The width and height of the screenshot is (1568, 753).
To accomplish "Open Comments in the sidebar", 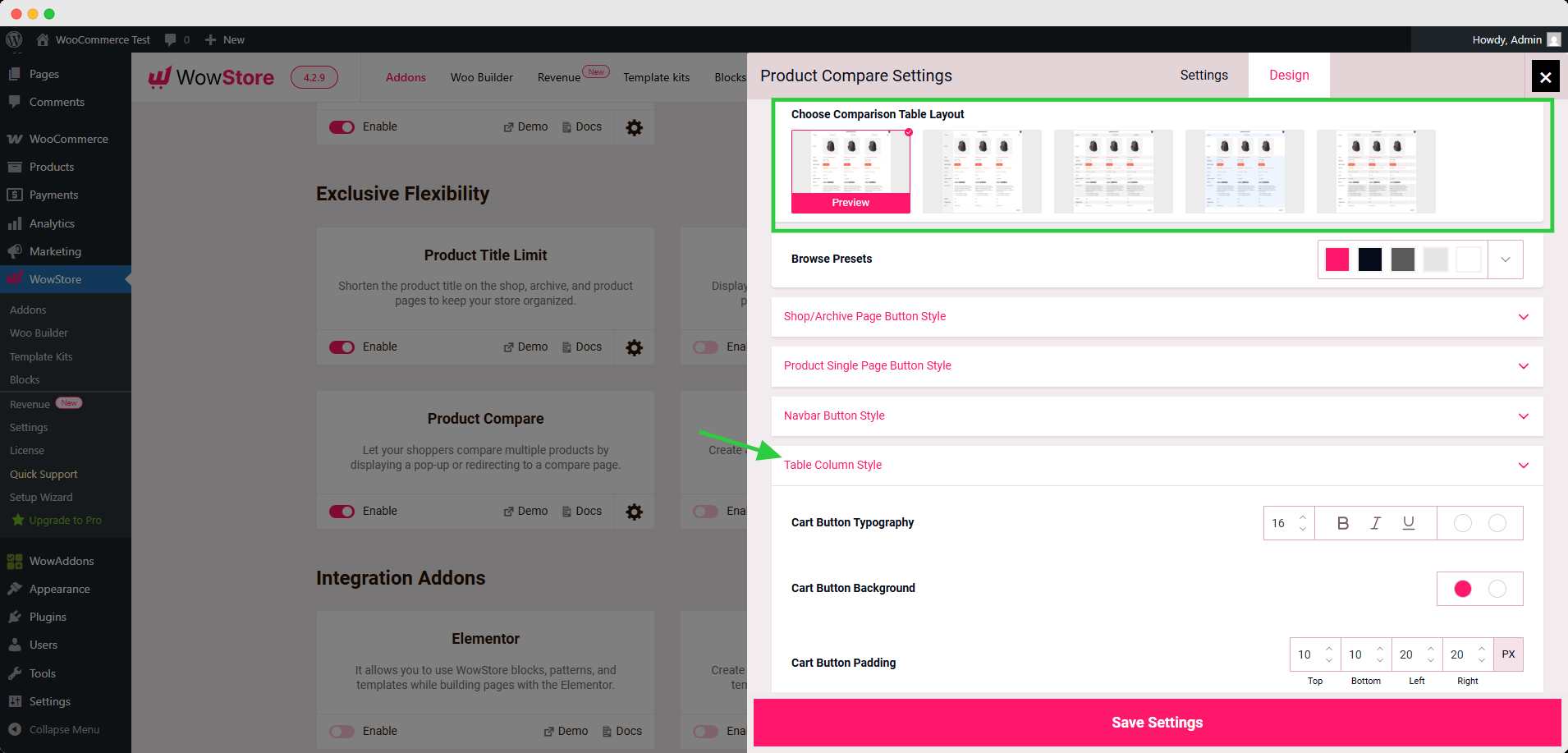I will click(57, 102).
